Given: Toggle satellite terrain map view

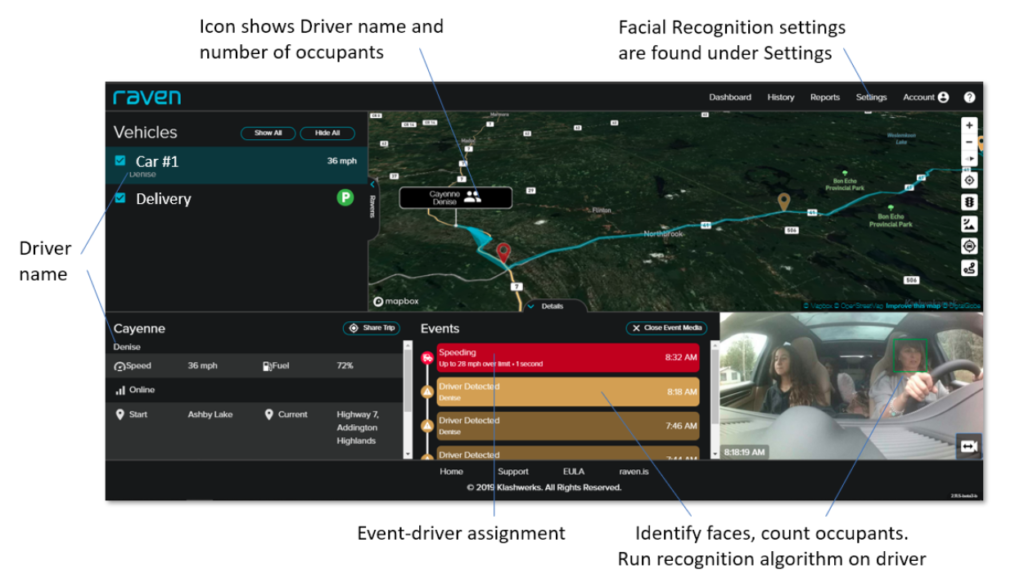Looking at the screenshot, I should point(969,225).
